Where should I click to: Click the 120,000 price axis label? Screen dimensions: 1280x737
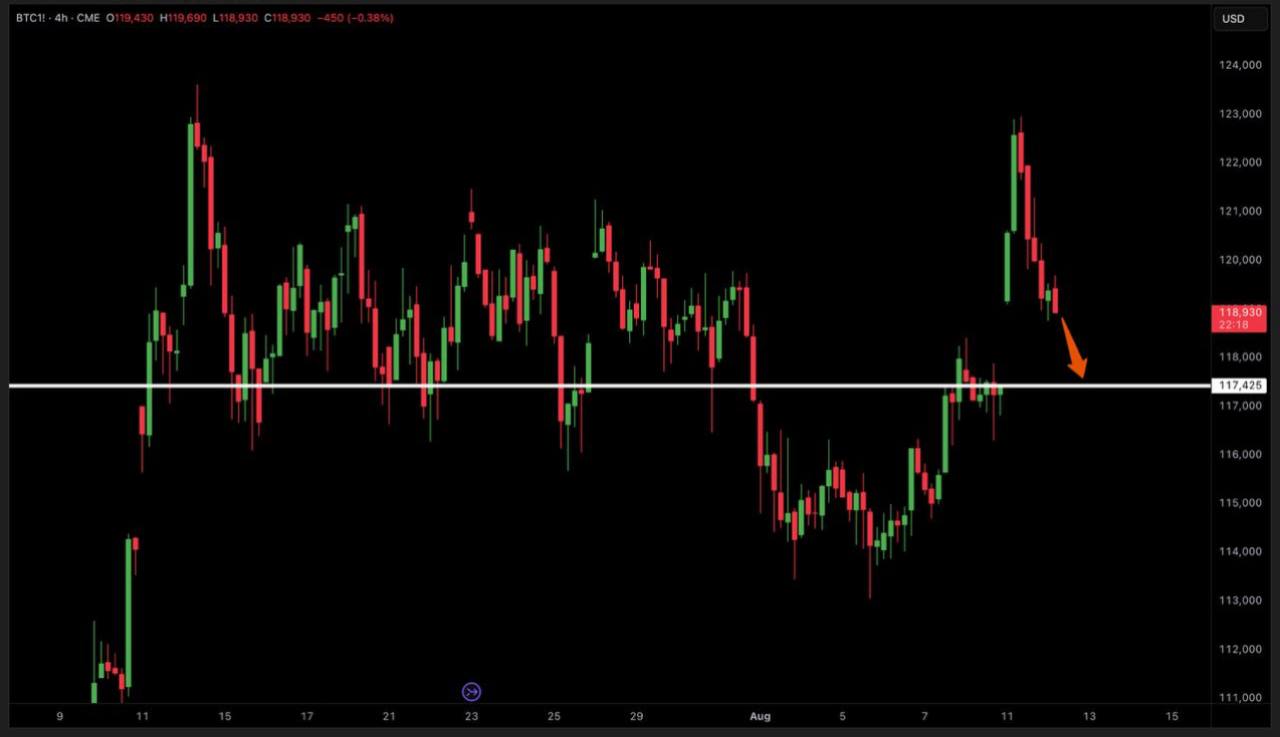(1240, 260)
